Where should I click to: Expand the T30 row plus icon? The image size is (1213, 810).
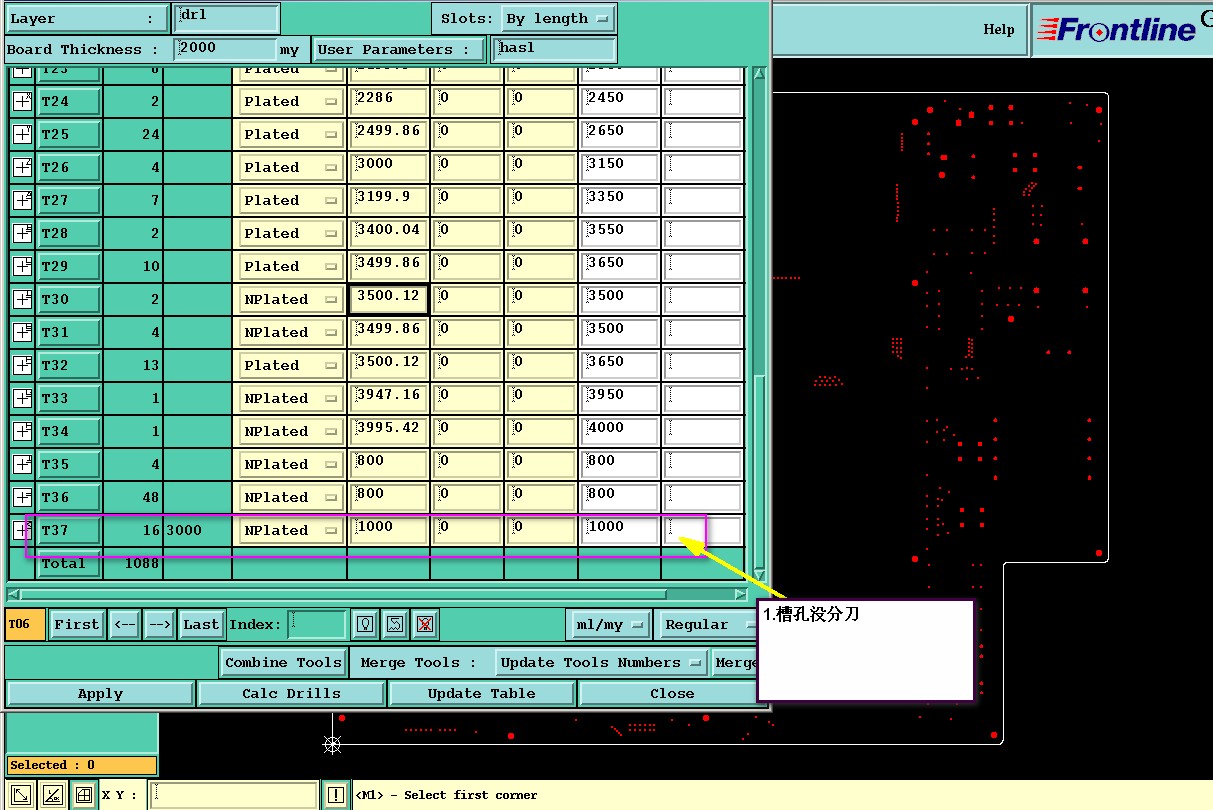22,299
